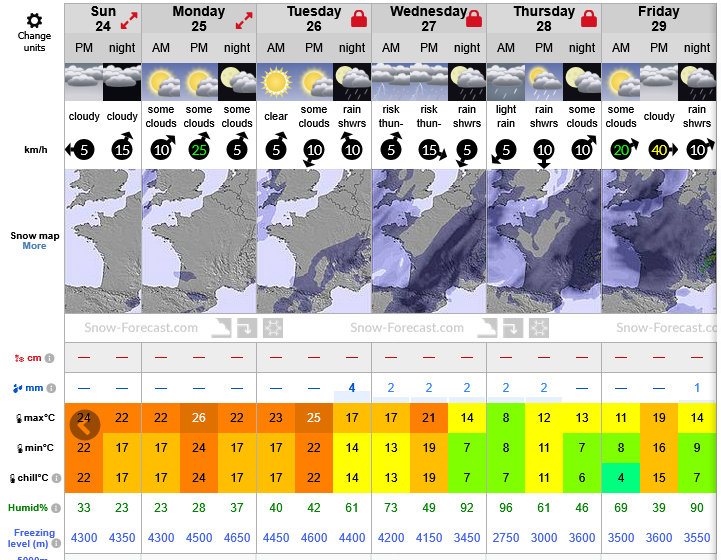Open Sunday snow map thumbnail
The image size is (721, 560).
103,241
